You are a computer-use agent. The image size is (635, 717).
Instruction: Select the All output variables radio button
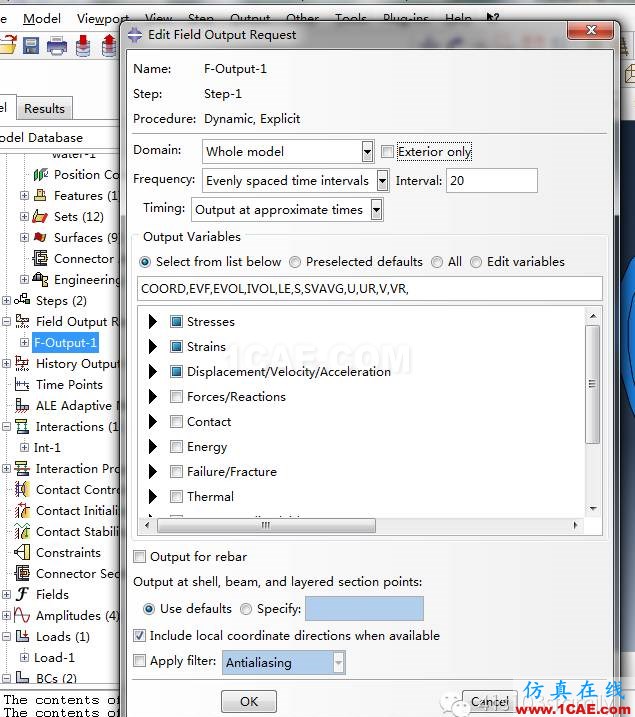(x=437, y=262)
